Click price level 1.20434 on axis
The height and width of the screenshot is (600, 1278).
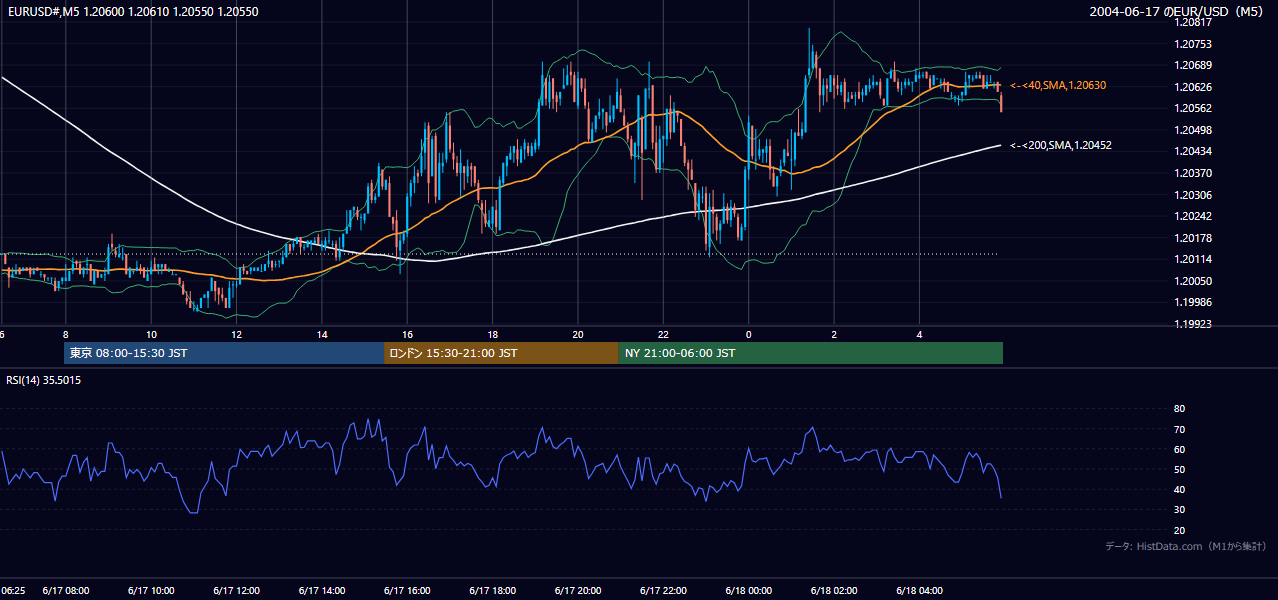[x=1192, y=151]
